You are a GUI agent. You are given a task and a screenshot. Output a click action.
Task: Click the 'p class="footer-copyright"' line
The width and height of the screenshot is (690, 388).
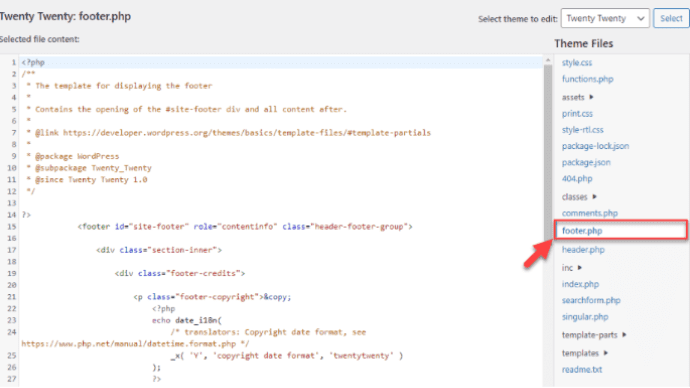click(x=212, y=297)
